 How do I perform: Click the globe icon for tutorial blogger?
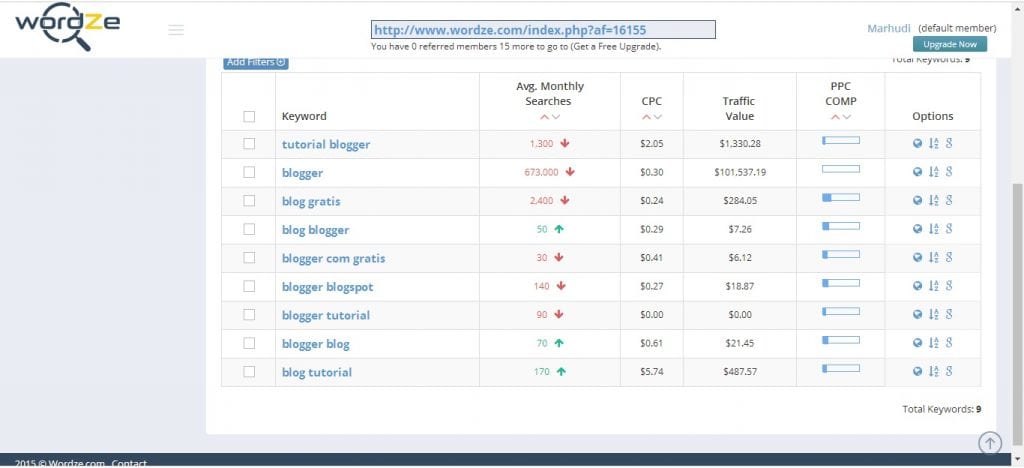point(918,144)
